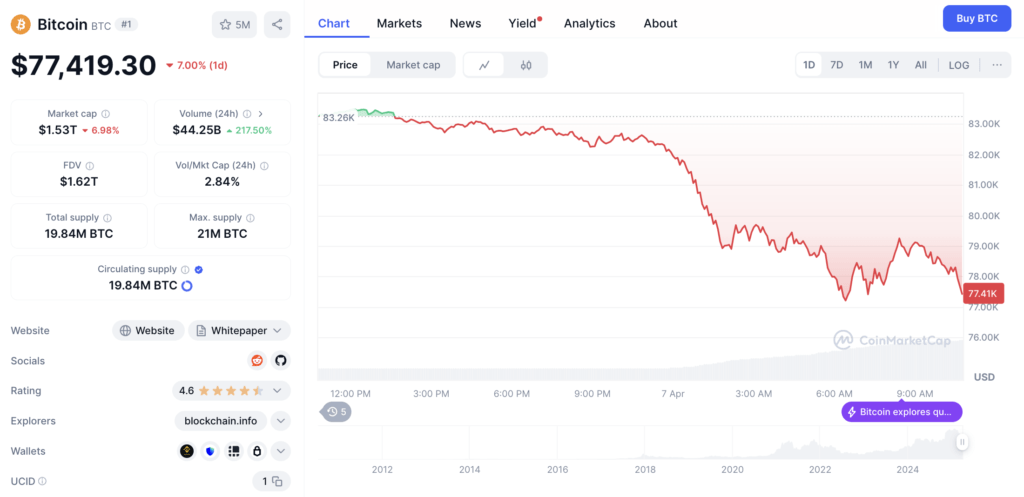Open the About tab
The image size is (1024, 497).
(660, 24)
